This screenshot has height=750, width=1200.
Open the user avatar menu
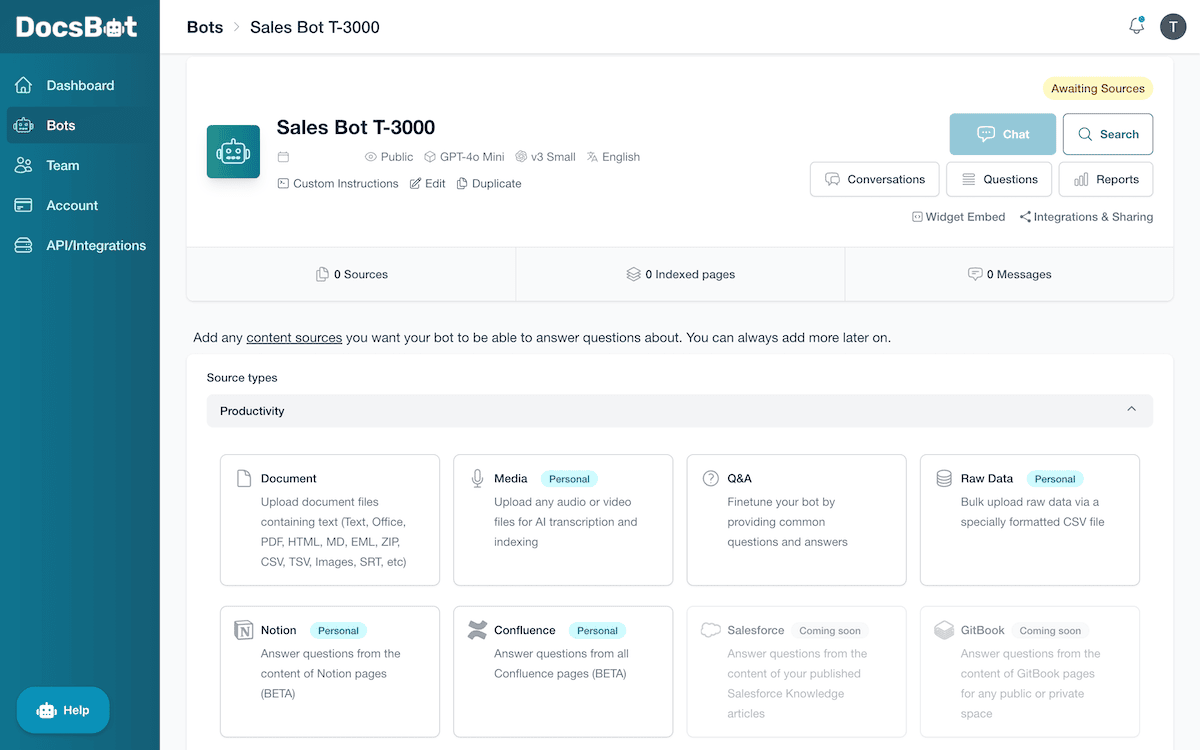(x=1173, y=27)
